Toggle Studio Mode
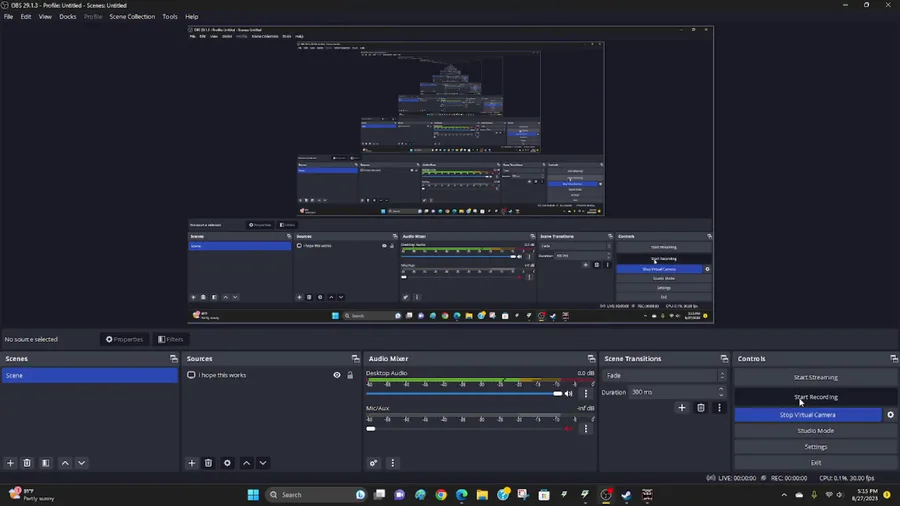This screenshot has height=506, width=900. 816,431
